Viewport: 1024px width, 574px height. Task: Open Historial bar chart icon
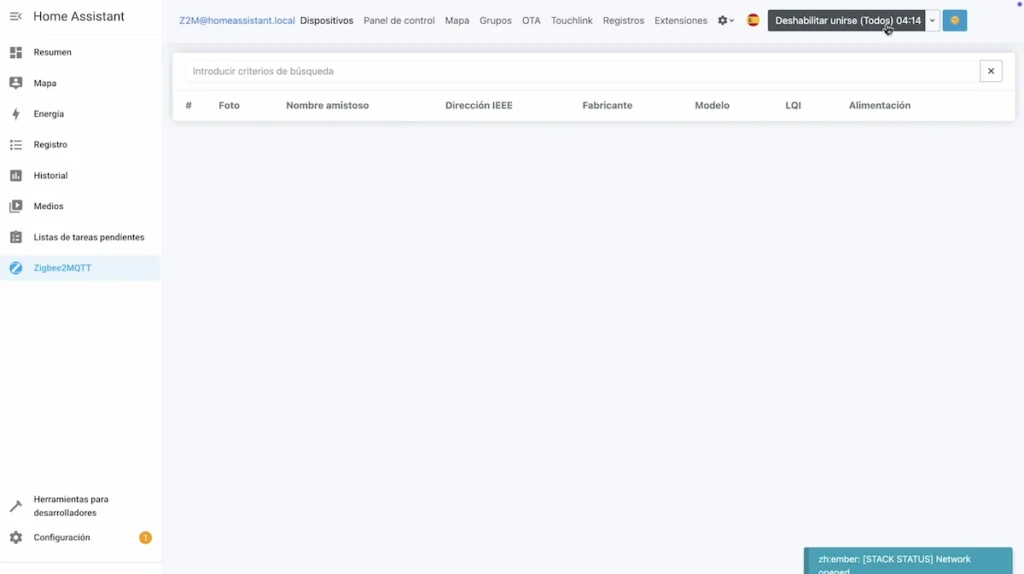coord(16,176)
